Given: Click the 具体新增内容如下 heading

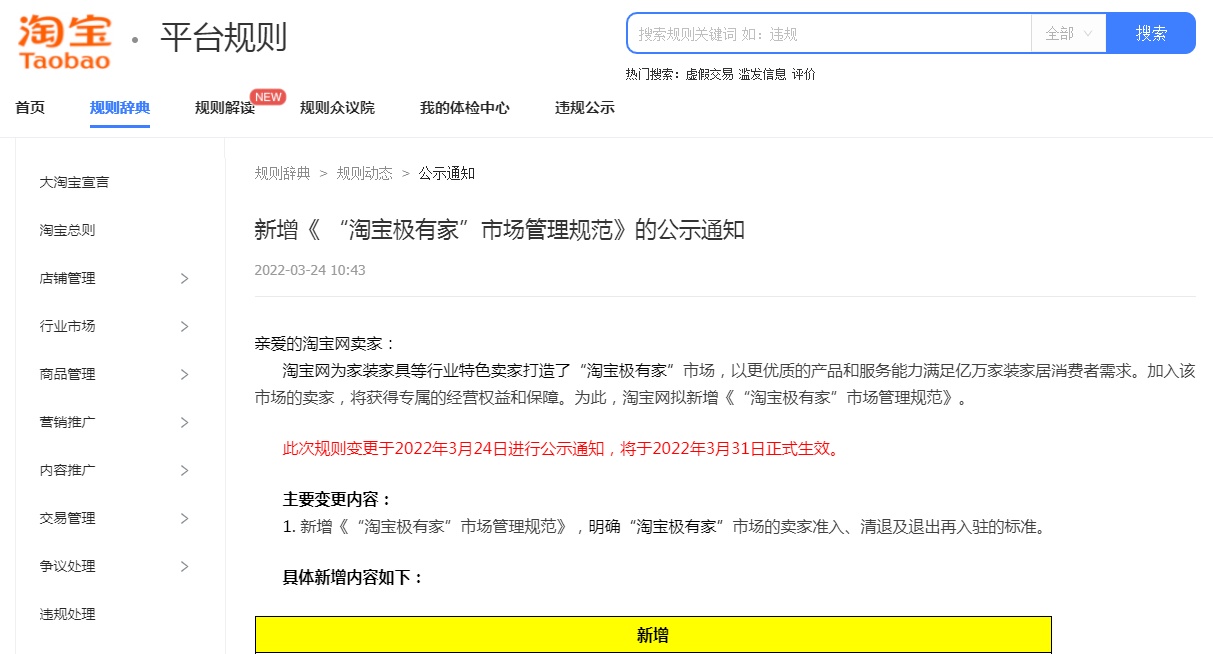Looking at the screenshot, I should tap(354, 577).
